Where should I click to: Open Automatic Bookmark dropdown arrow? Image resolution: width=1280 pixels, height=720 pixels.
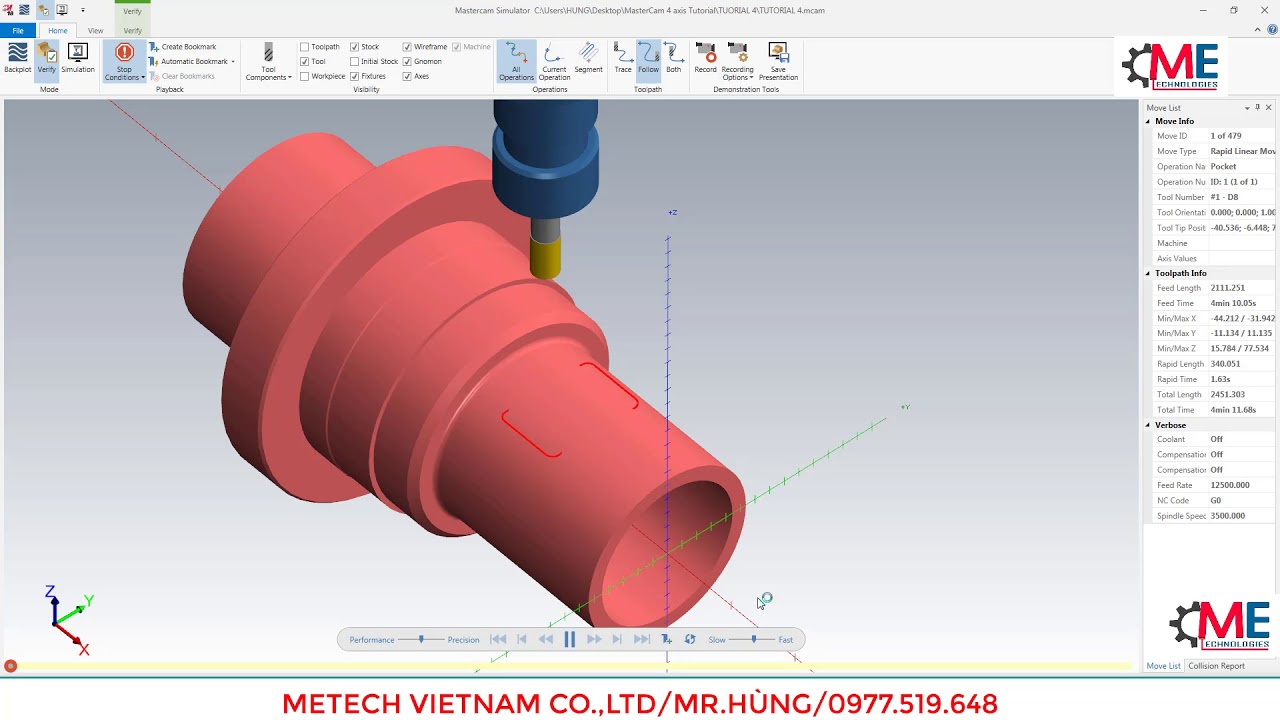(x=233, y=62)
